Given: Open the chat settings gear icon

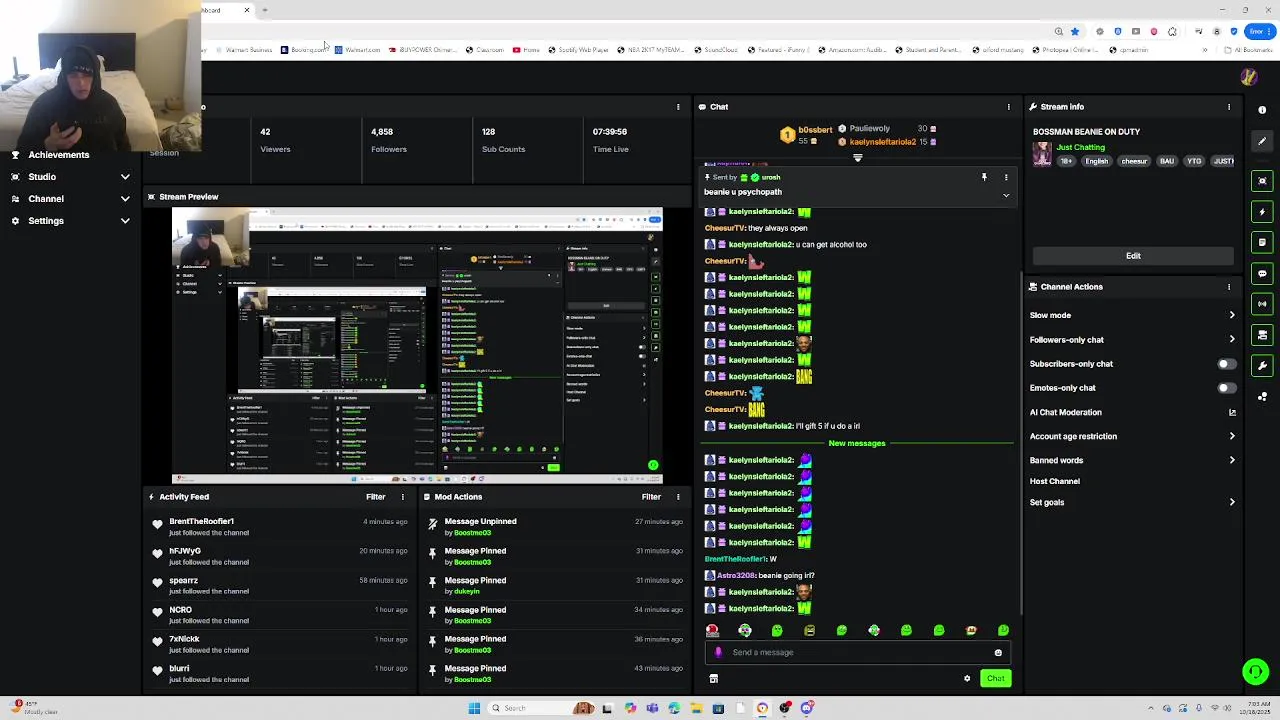Looking at the screenshot, I should coord(967,678).
